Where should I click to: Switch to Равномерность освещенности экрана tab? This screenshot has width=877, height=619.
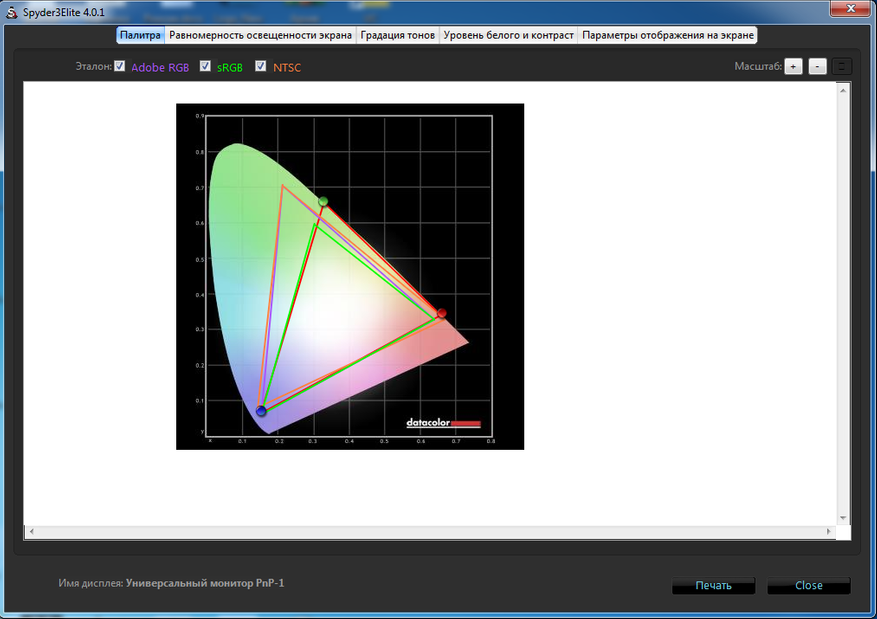click(x=260, y=35)
